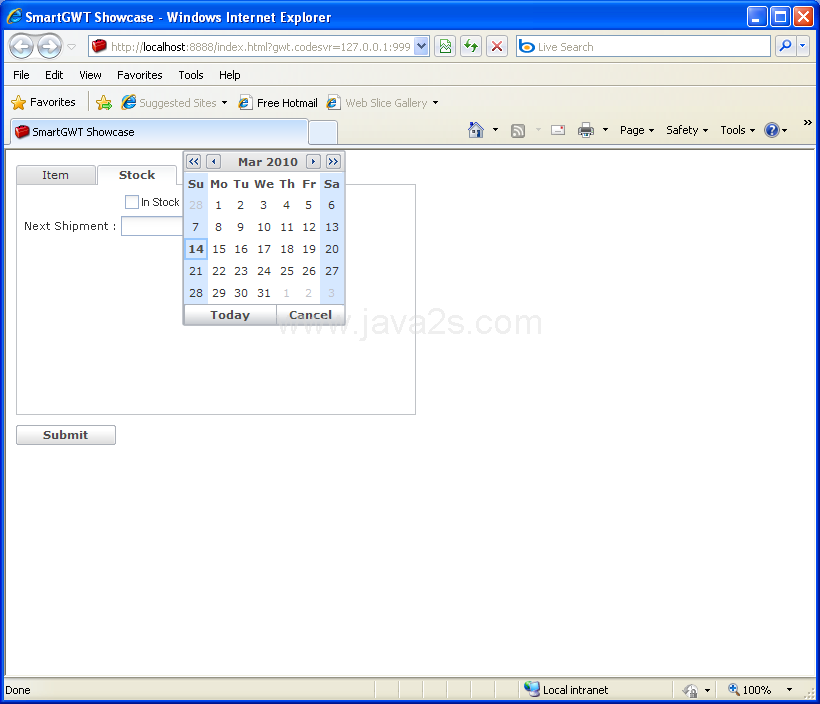Click the 100% zoom level button
This screenshot has height=704, width=820.
(750, 690)
